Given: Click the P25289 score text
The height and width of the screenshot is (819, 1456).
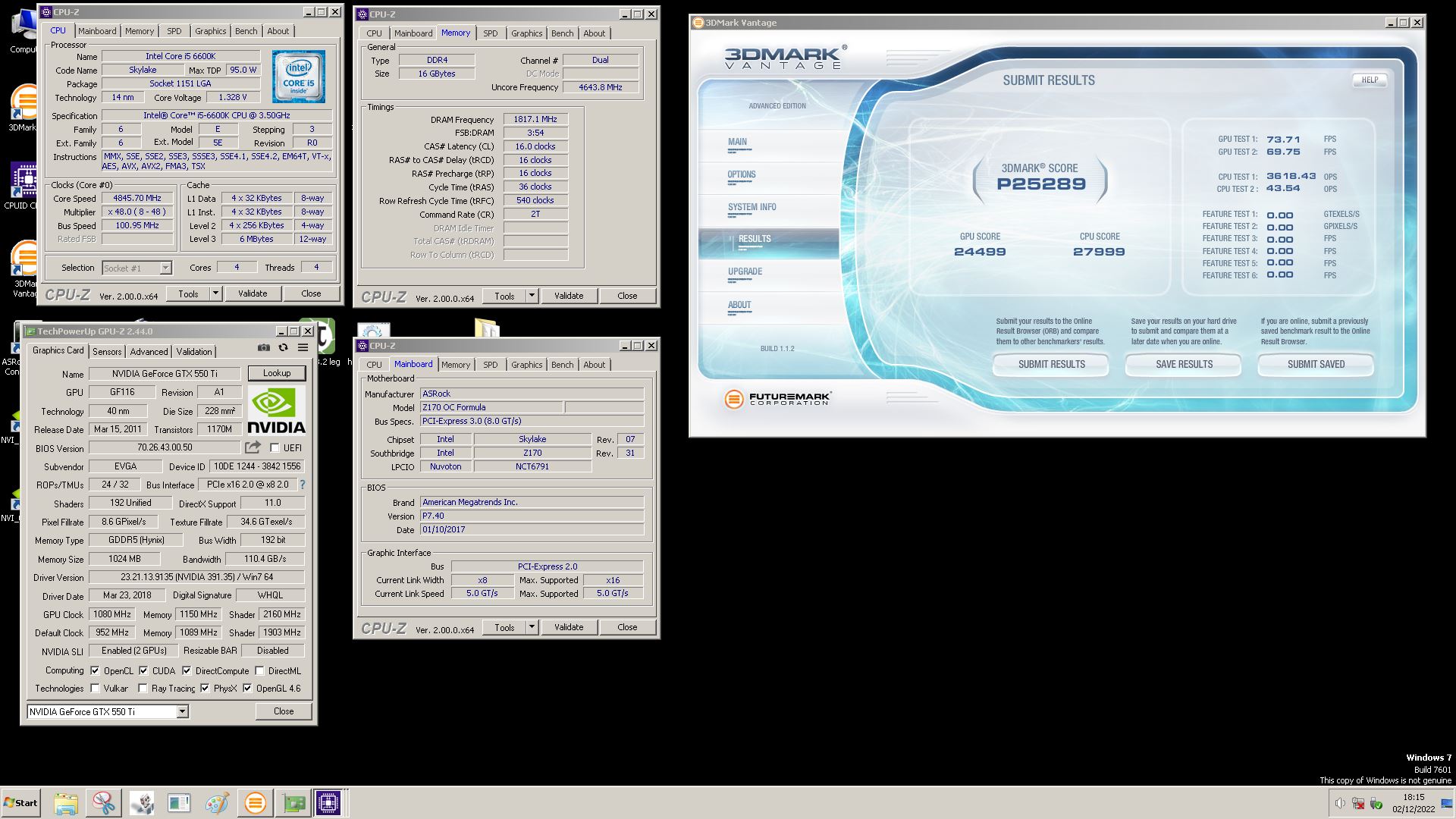Looking at the screenshot, I should [1040, 184].
